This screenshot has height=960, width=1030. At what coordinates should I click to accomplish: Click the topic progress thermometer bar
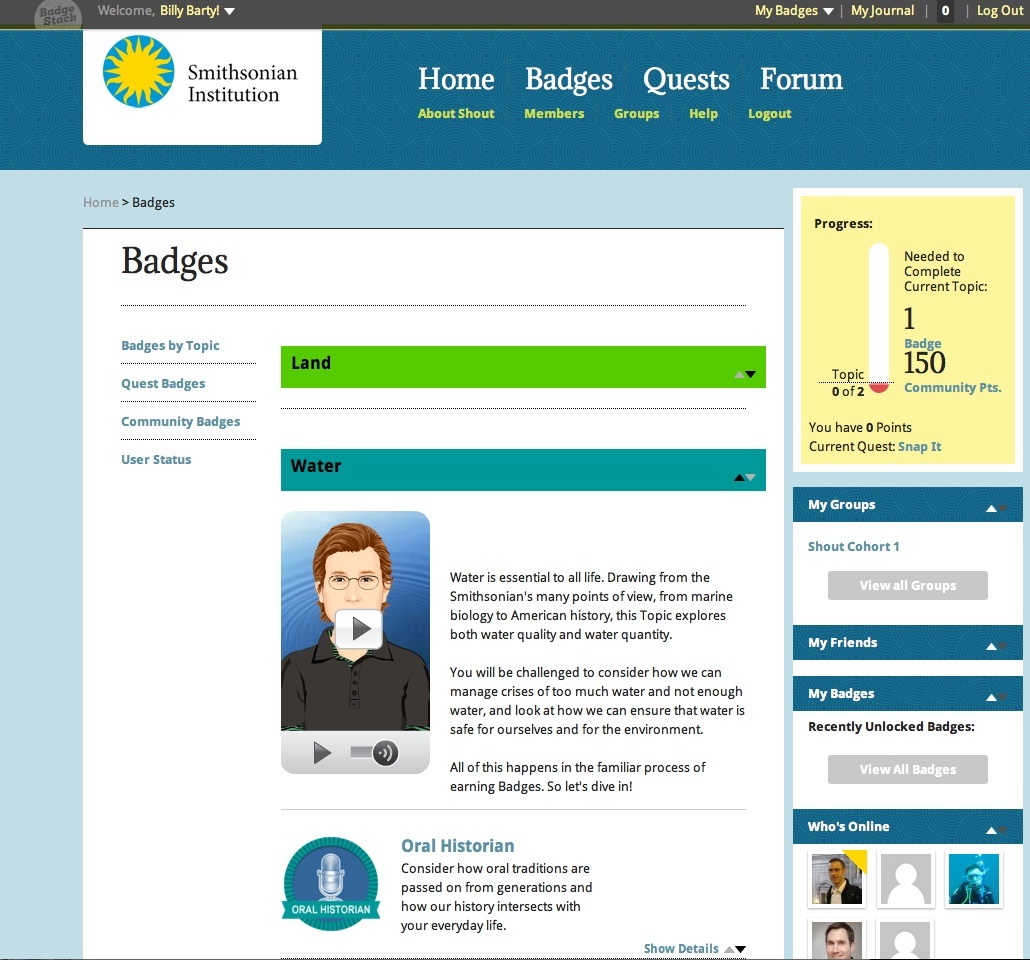pos(879,318)
